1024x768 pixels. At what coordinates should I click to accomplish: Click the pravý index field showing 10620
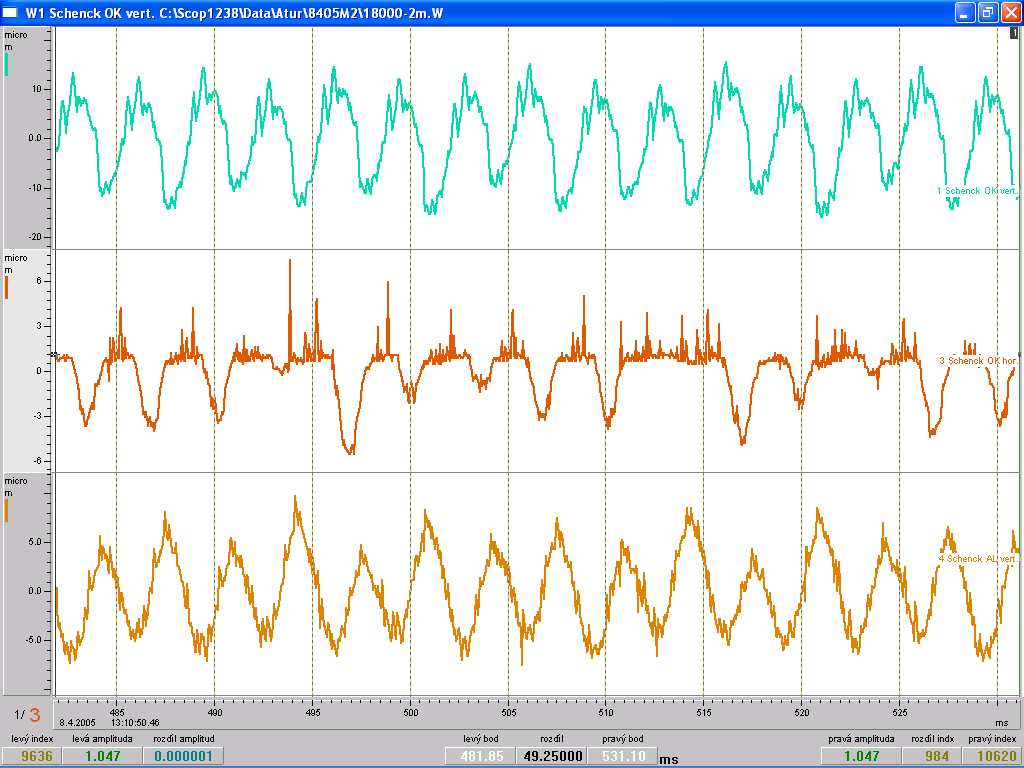[991, 756]
